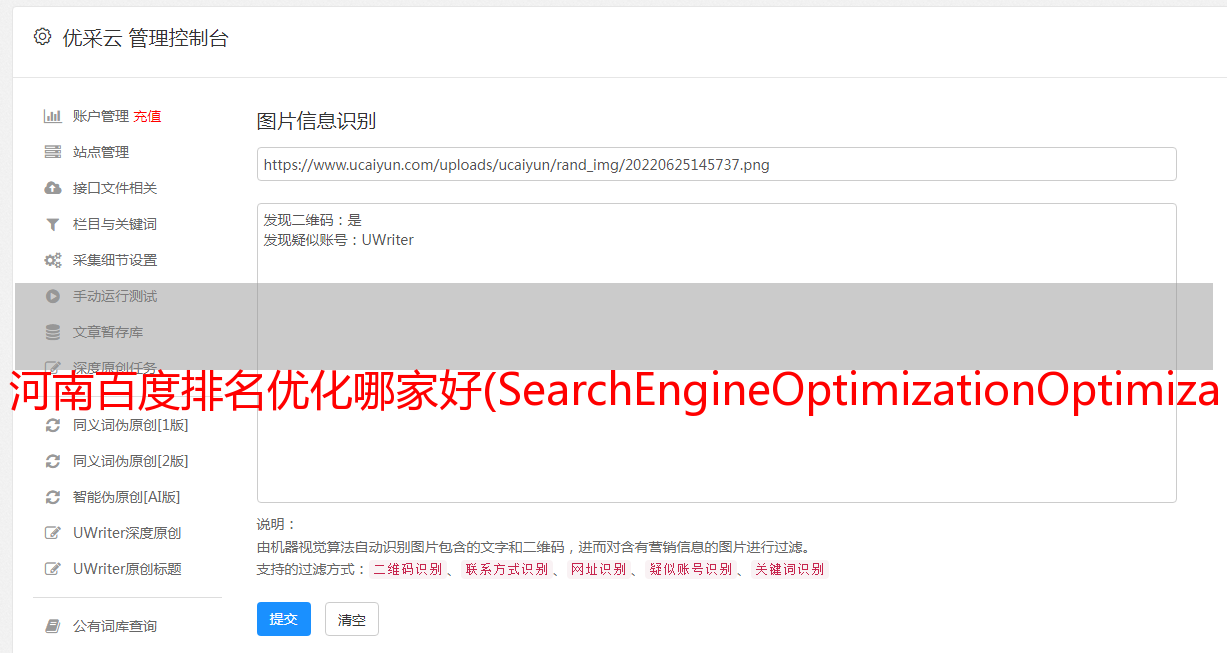Screen dimensions: 1227x653
Task: Open the 站点管理 menu item
Action: (x=101, y=152)
